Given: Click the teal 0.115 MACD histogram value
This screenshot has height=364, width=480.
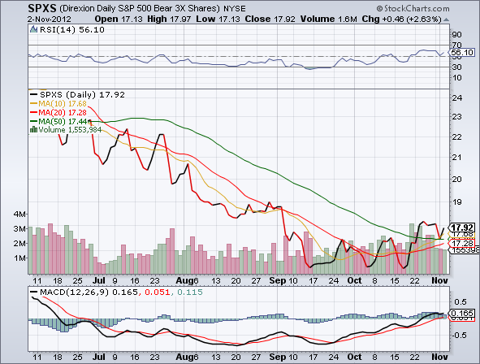Looking at the screenshot, I should 190,292.
